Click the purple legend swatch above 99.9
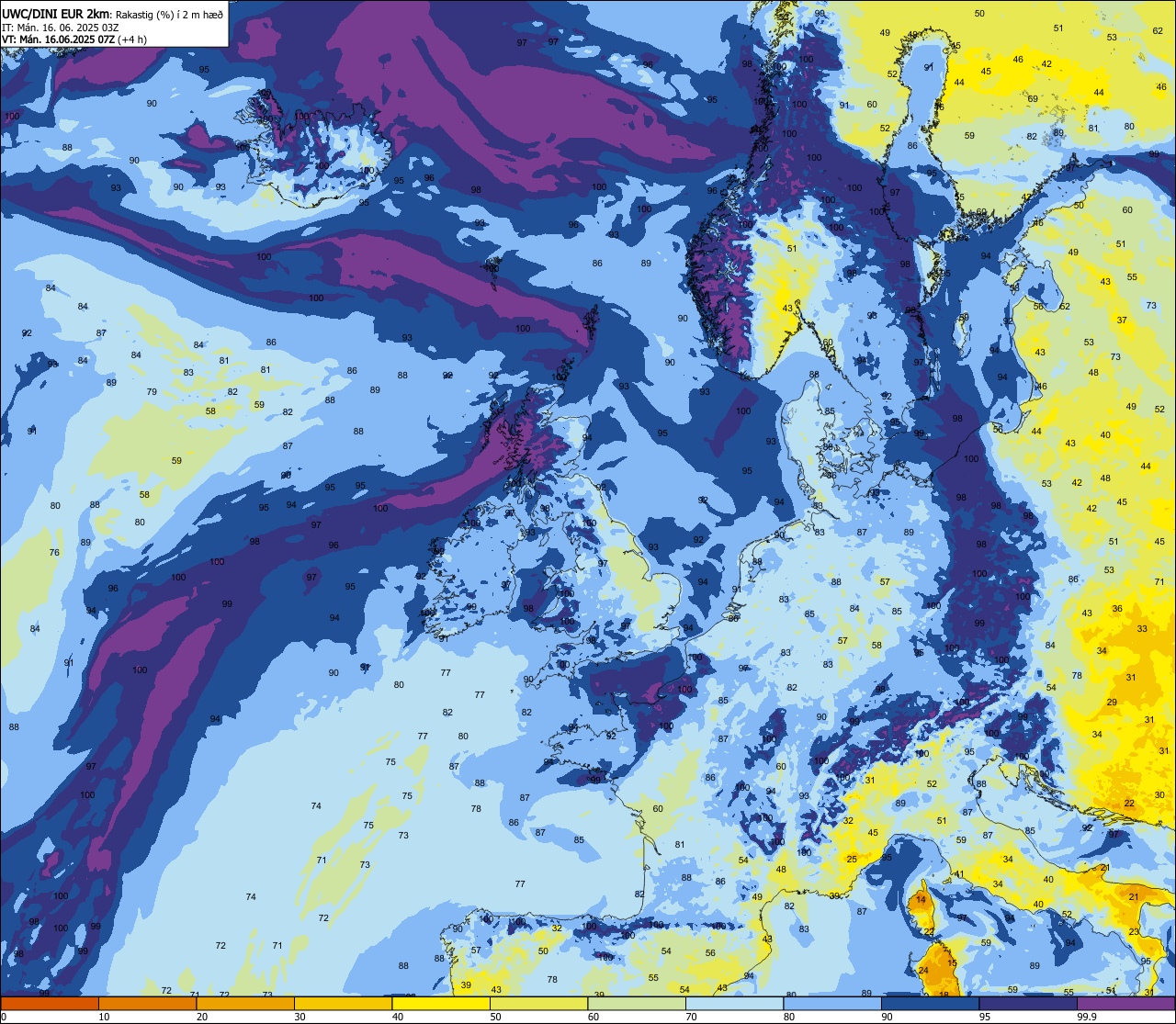 tap(1125, 1004)
